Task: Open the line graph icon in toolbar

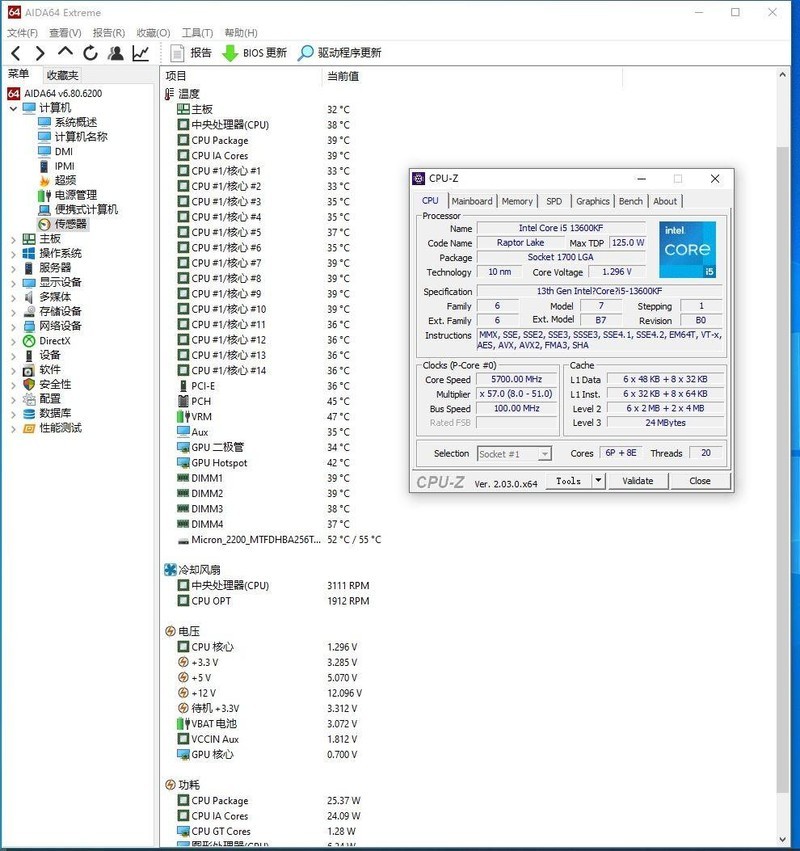Action: (141, 53)
